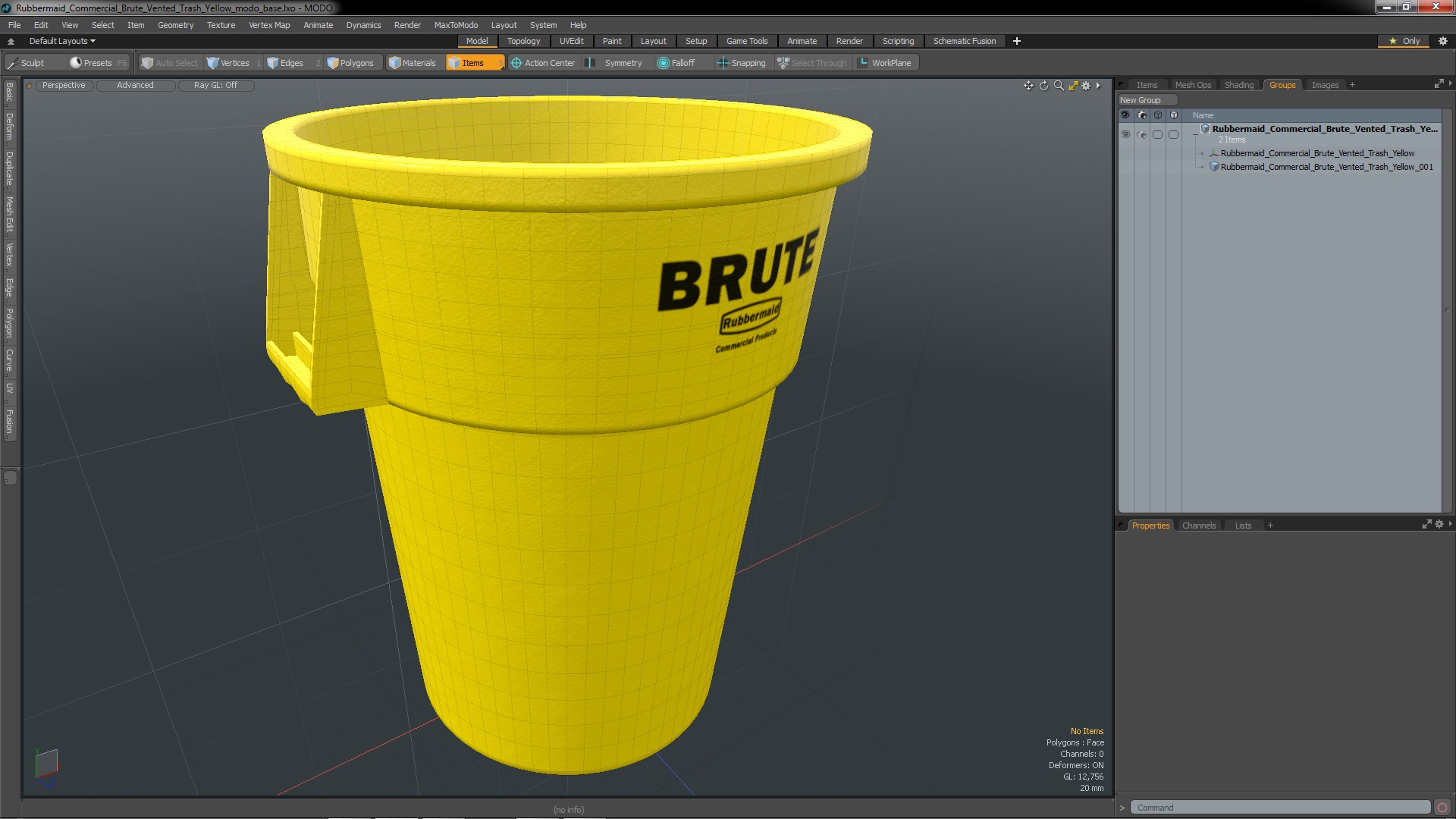This screenshot has width=1456, height=819.
Task: Add new tab in Properties panel
Action: pyautogui.click(x=1270, y=526)
